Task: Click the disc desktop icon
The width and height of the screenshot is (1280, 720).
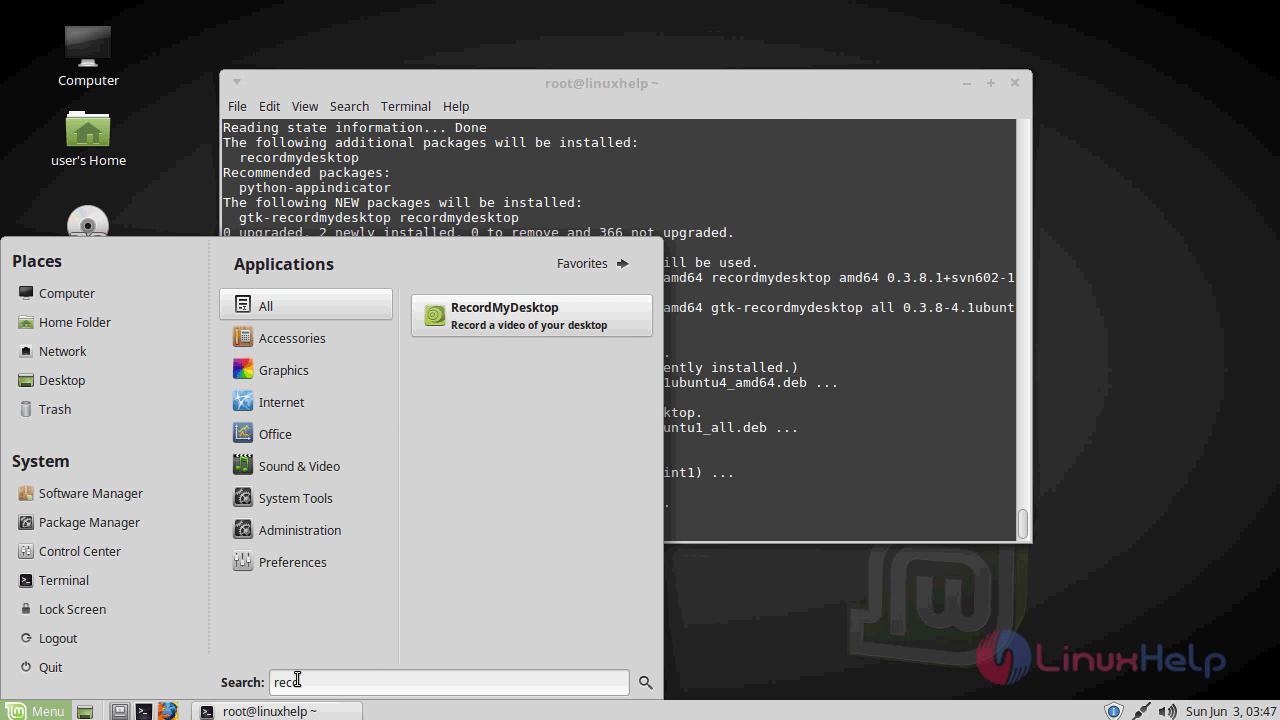Action: (x=88, y=222)
